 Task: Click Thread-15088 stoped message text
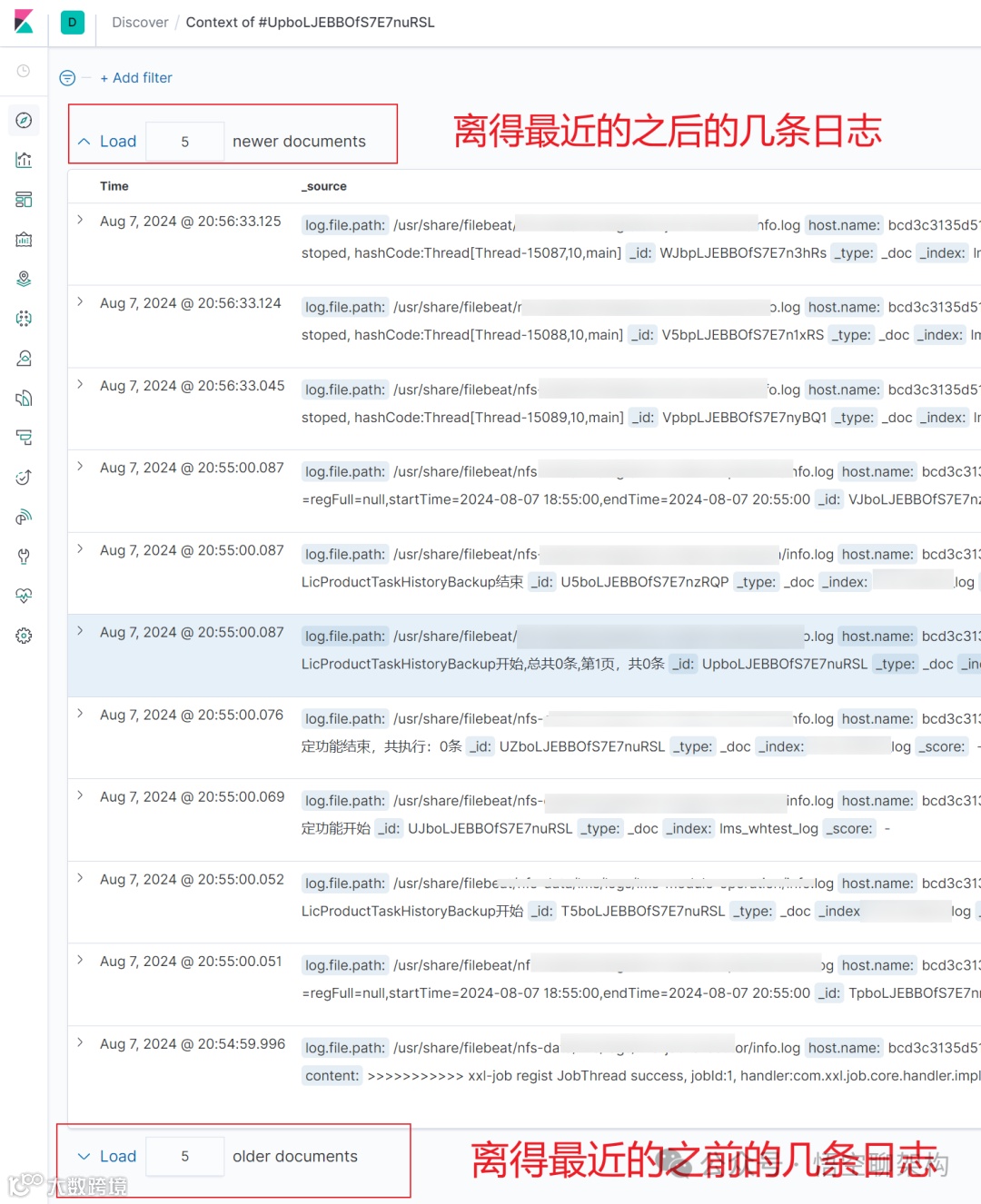click(x=461, y=335)
